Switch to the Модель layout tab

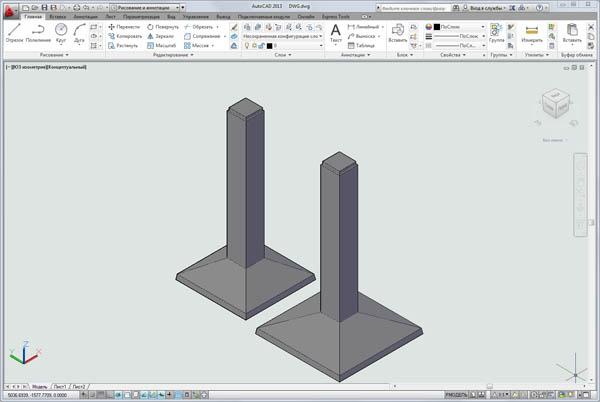[39, 385]
